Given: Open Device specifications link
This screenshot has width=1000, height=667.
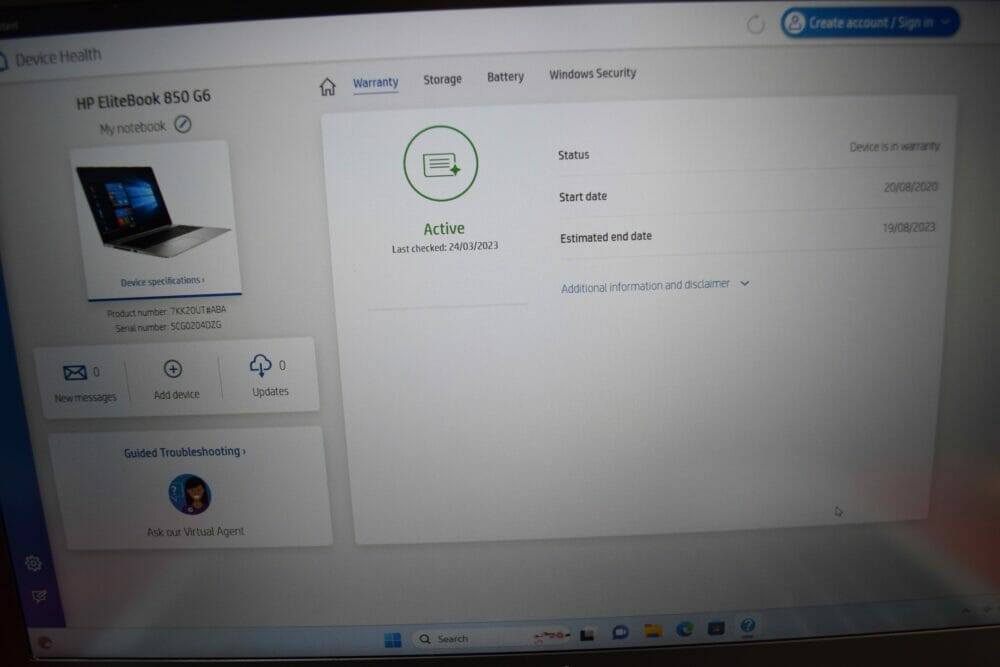Looking at the screenshot, I should 163,281.
